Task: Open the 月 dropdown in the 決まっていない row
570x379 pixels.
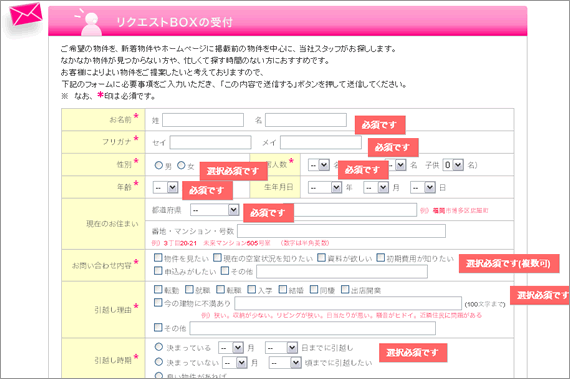Action: [x=235, y=363]
